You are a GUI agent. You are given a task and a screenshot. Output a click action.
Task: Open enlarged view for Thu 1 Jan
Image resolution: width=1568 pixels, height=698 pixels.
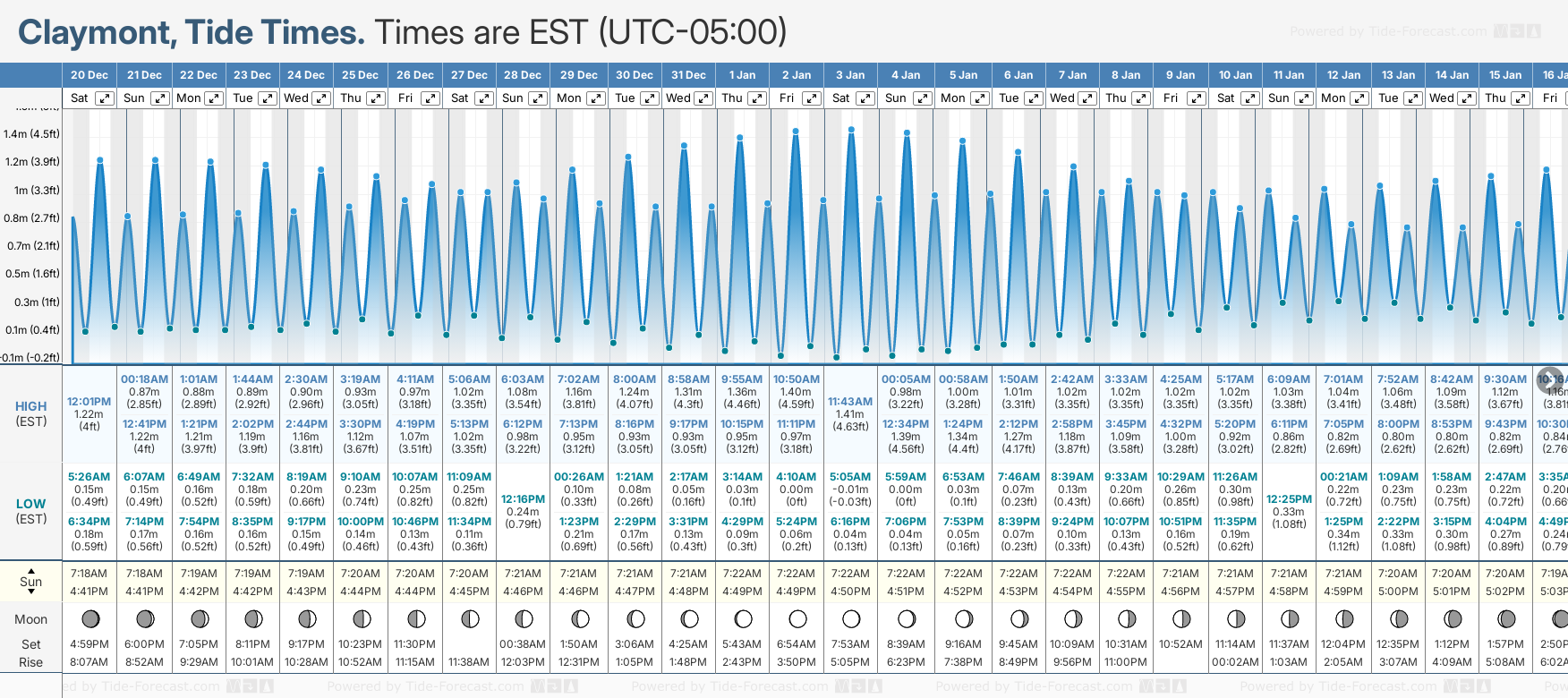[757, 98]
